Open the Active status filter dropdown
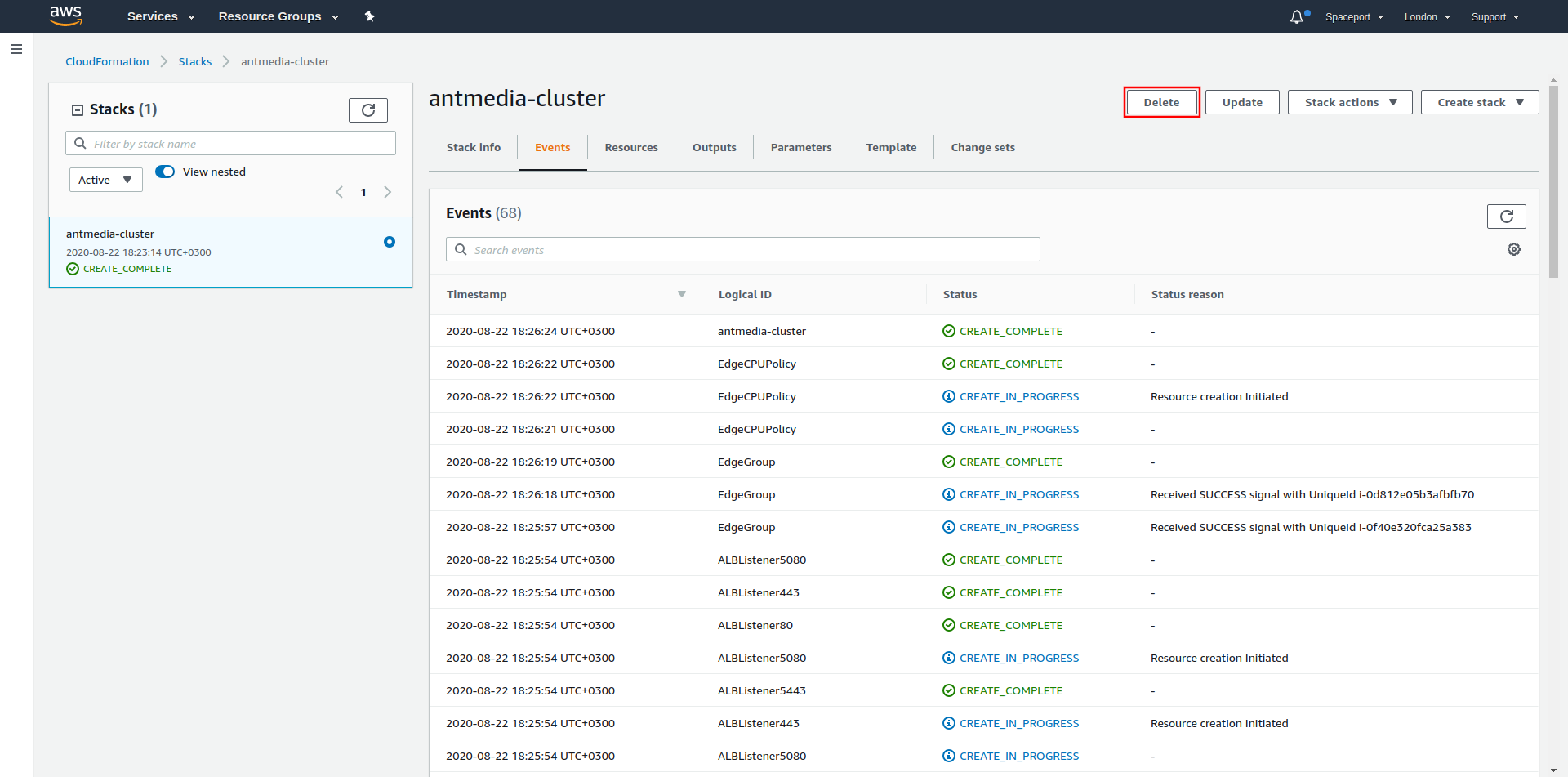The height and width of the screenshot is (777, 1568). click(106, 180)
